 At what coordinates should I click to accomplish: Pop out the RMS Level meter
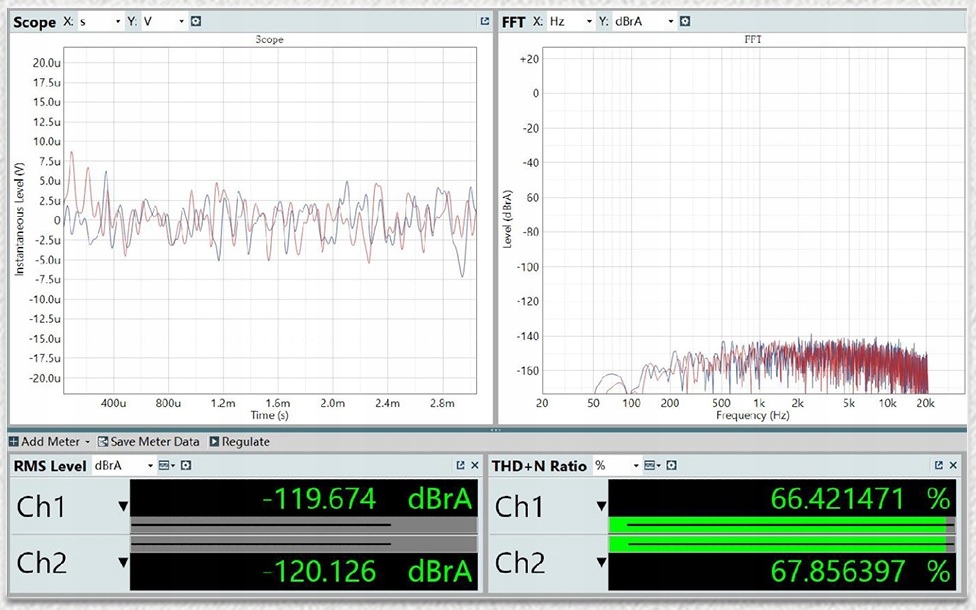[x=460, y=465]
